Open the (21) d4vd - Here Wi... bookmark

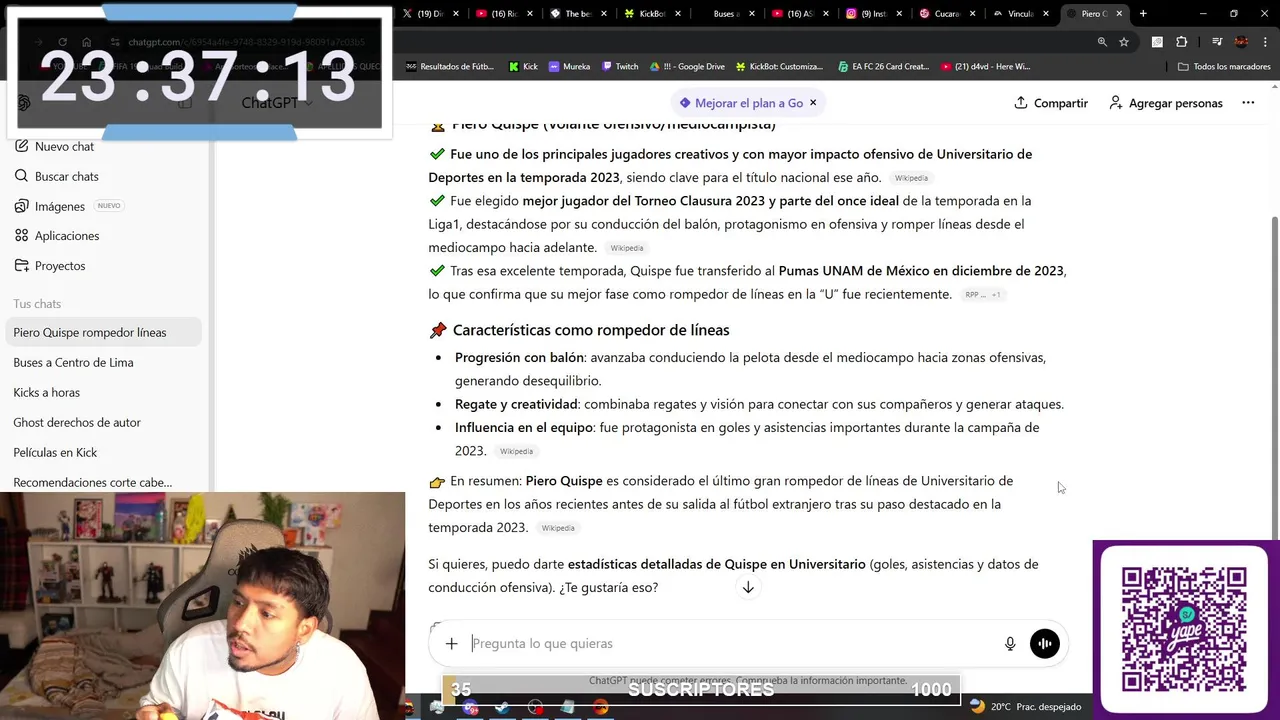tap(986, 67)
